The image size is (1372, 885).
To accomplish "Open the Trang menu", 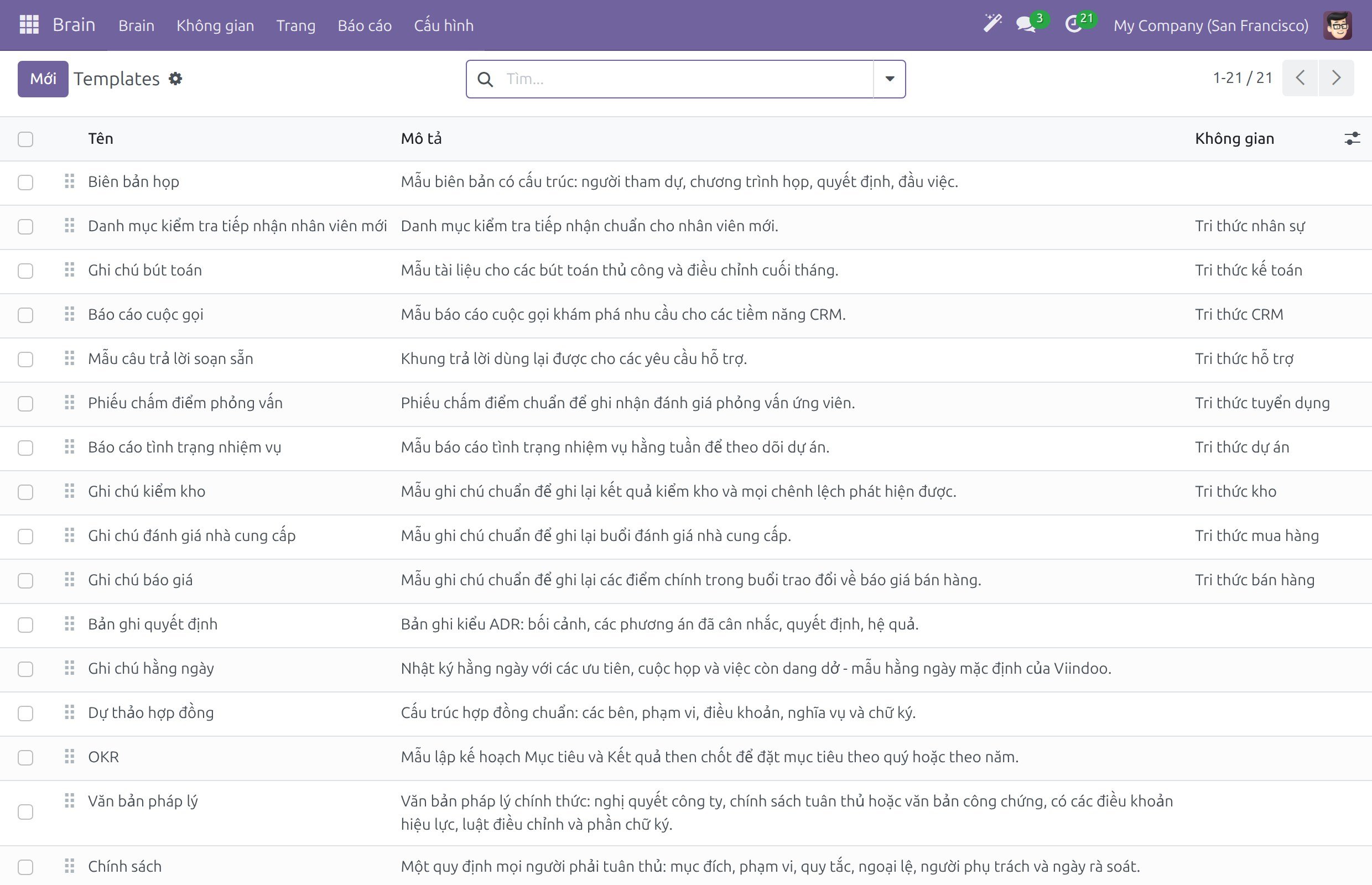I will [x=295, y=25].
